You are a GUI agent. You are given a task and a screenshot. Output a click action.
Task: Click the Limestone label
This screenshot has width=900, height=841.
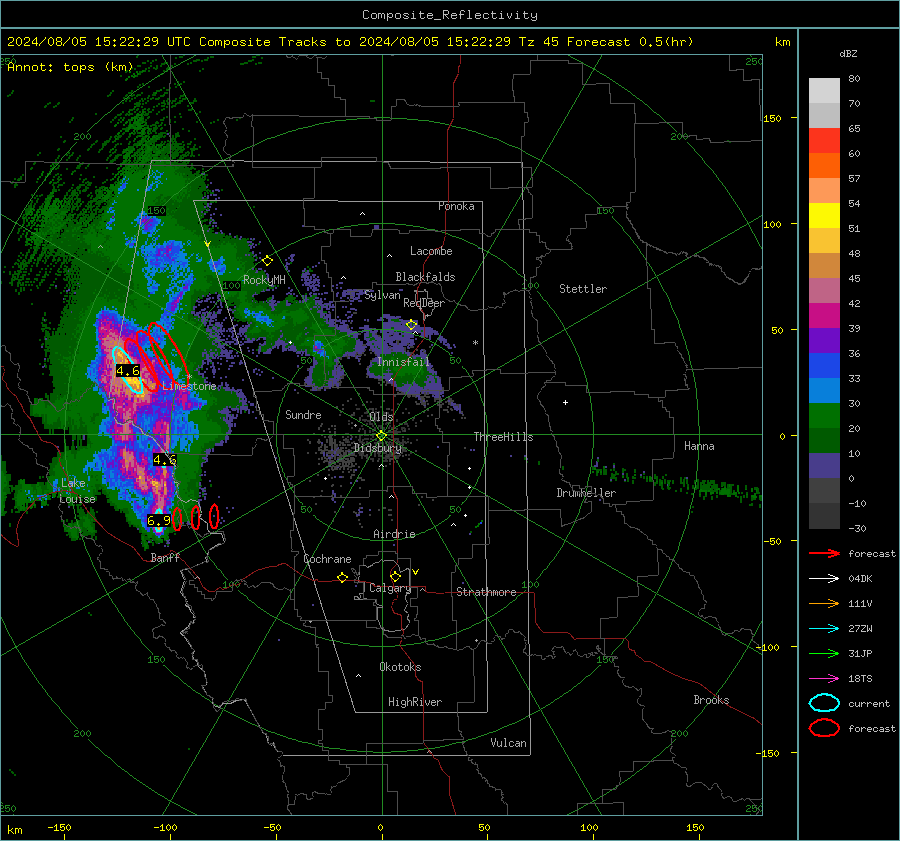(x=189, y=386)
